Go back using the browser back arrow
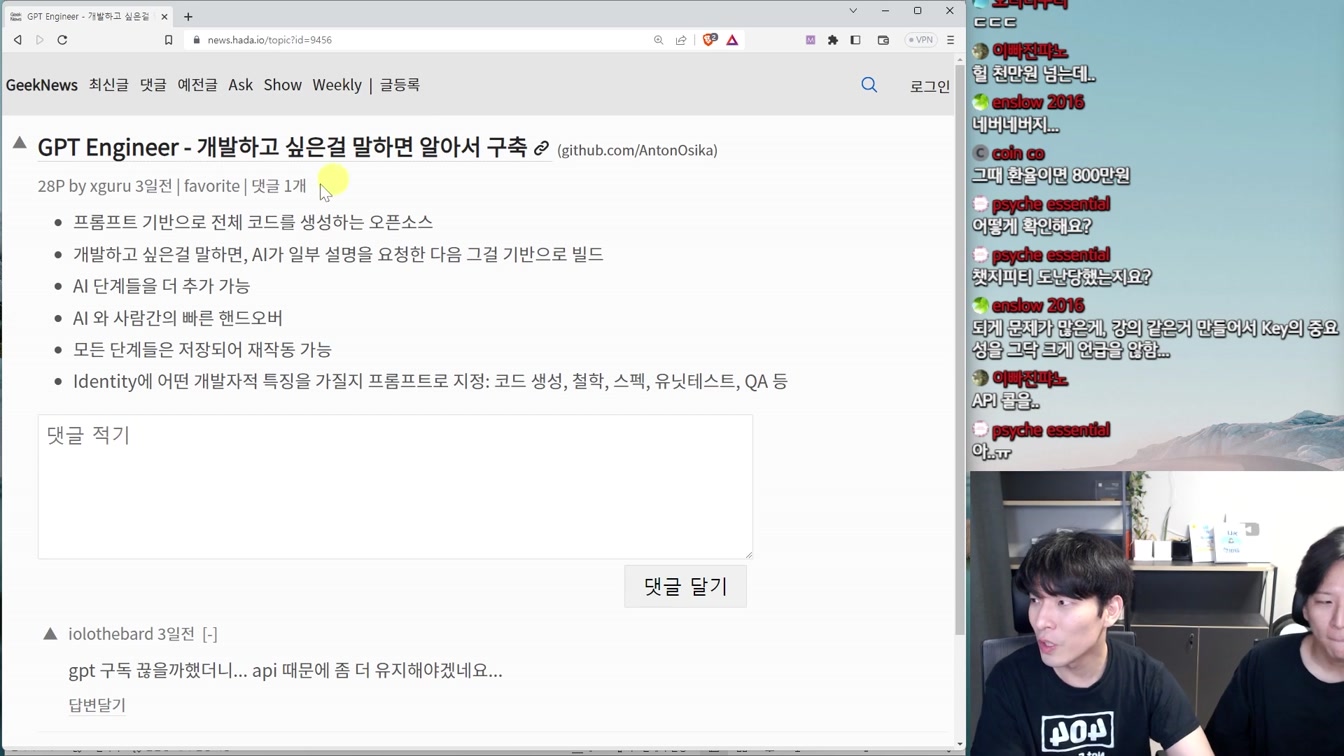1344x756 pixels. coord(17,40)
